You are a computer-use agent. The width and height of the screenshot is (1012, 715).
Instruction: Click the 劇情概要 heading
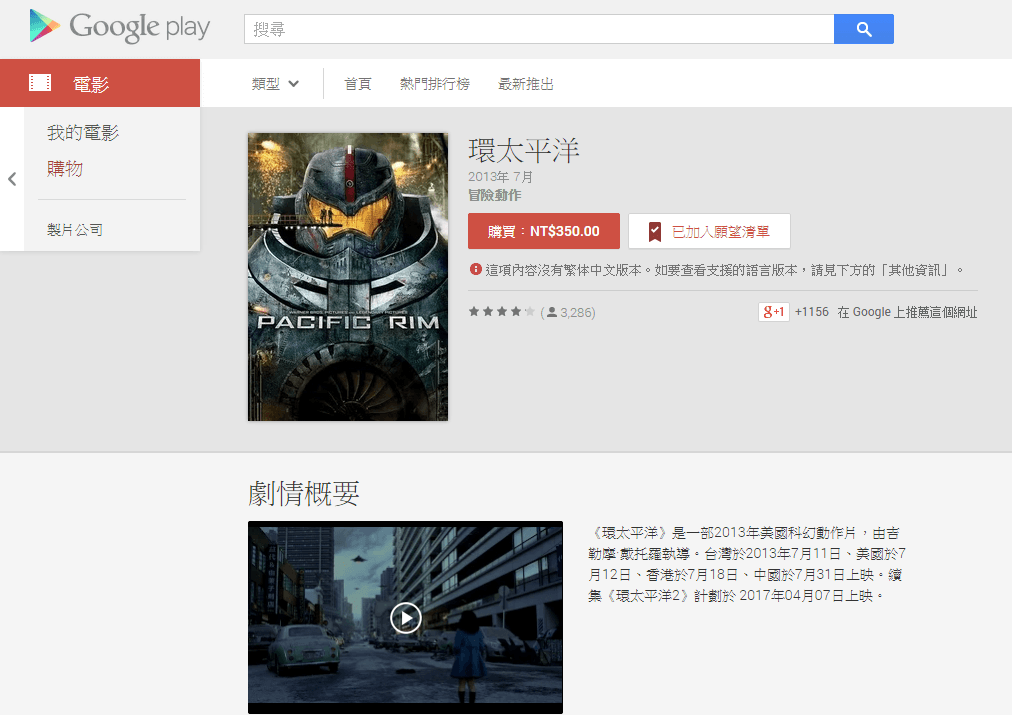pyautogui.click(x=303, y=494)
